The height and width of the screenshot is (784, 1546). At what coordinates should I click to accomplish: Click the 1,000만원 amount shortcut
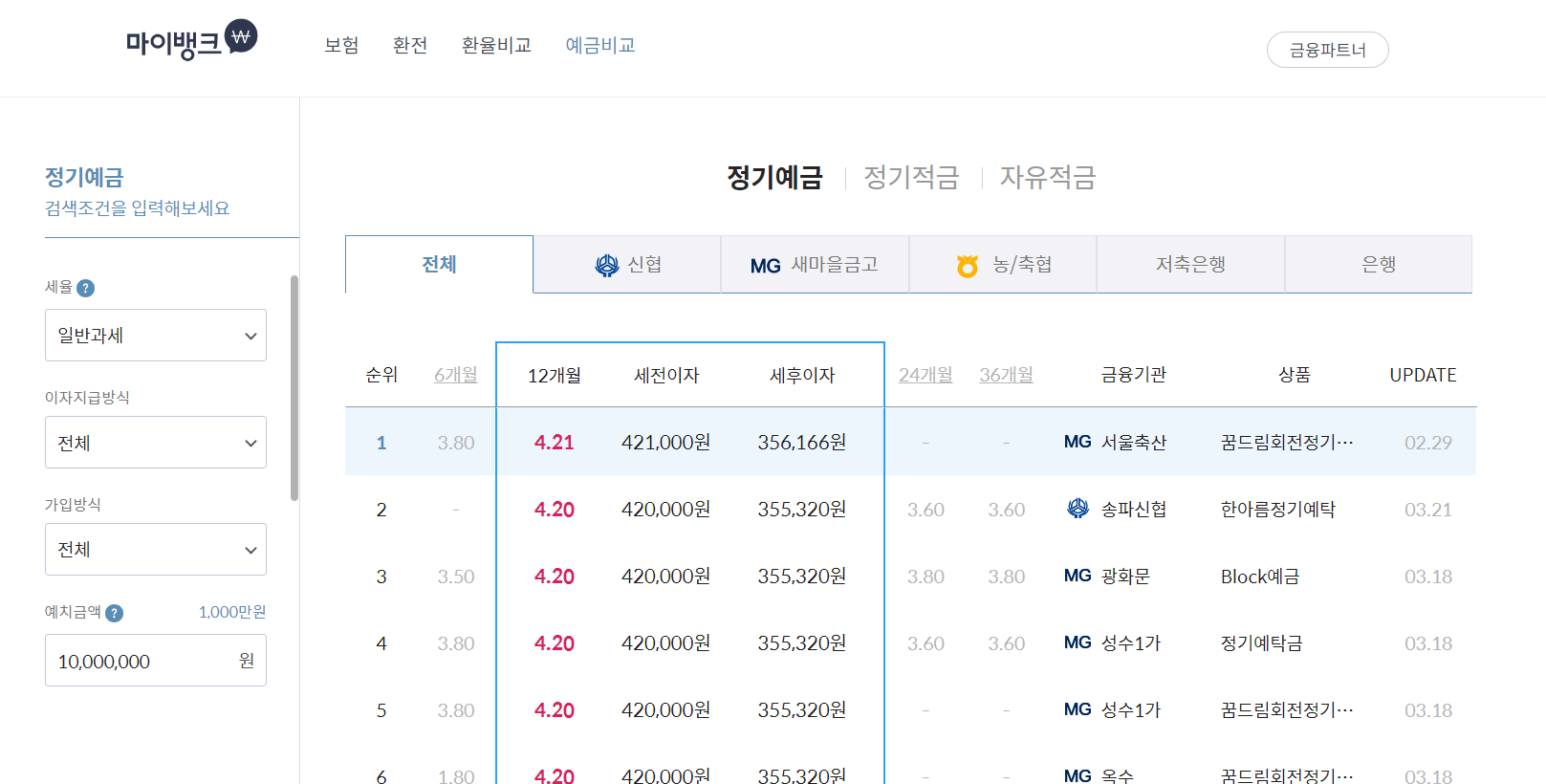[232, 612]
